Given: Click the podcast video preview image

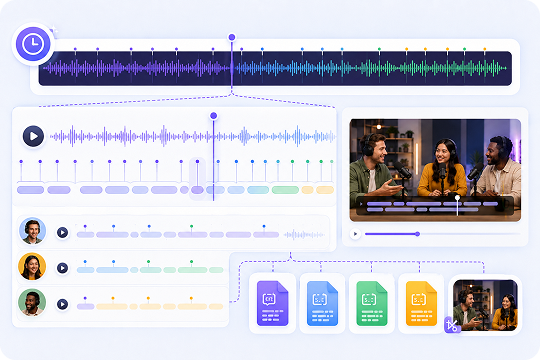Looking at the screenshot, I should pos(435,170).
